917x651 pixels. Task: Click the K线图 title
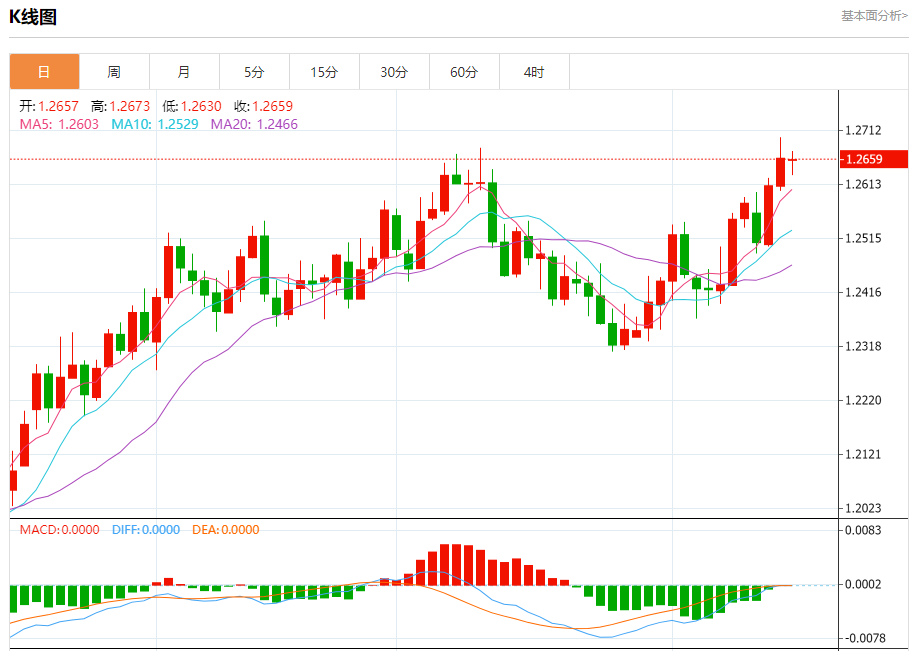(33, 17)
